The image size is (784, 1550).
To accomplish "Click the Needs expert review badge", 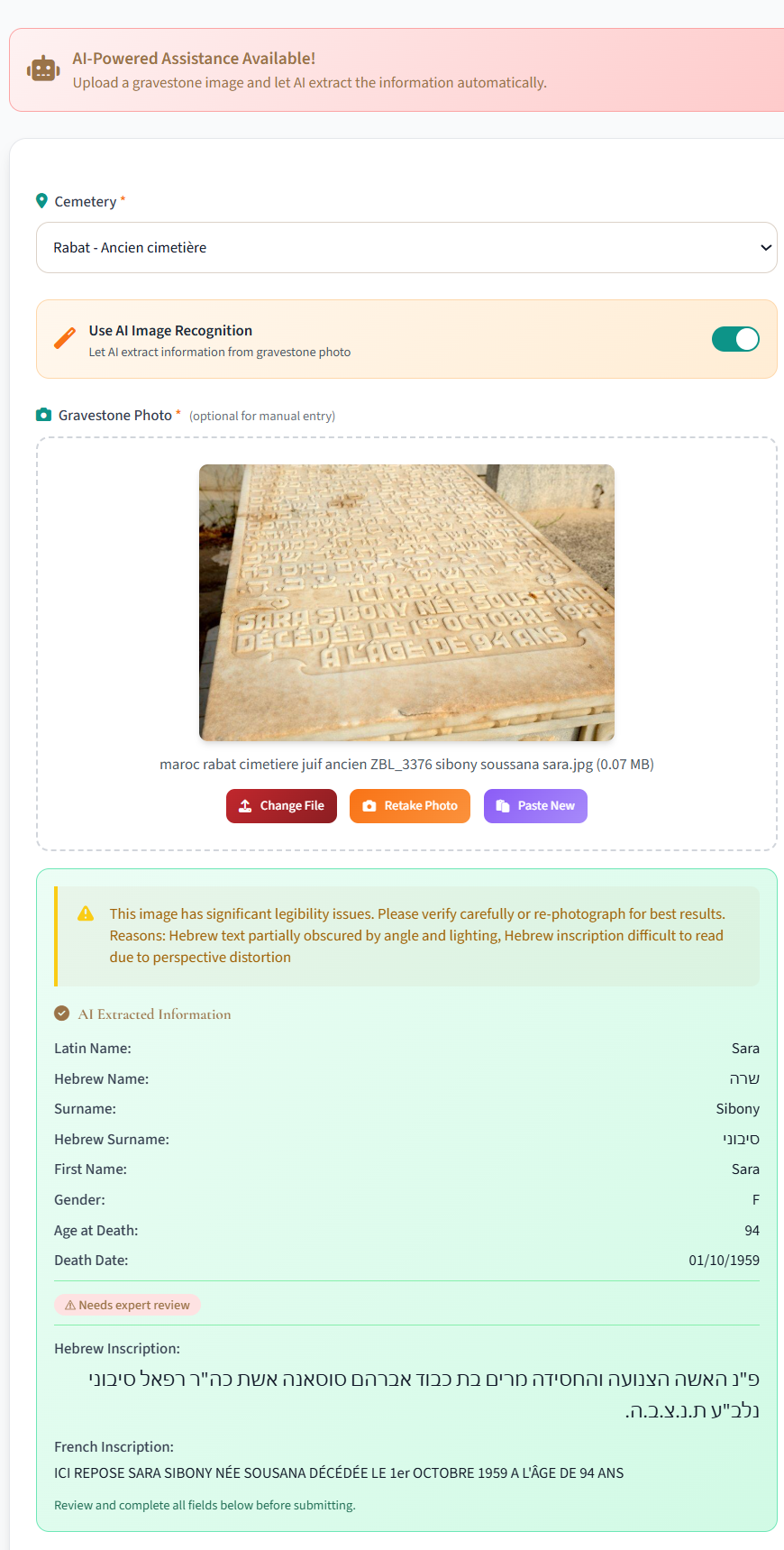I will pos(127,1305).
